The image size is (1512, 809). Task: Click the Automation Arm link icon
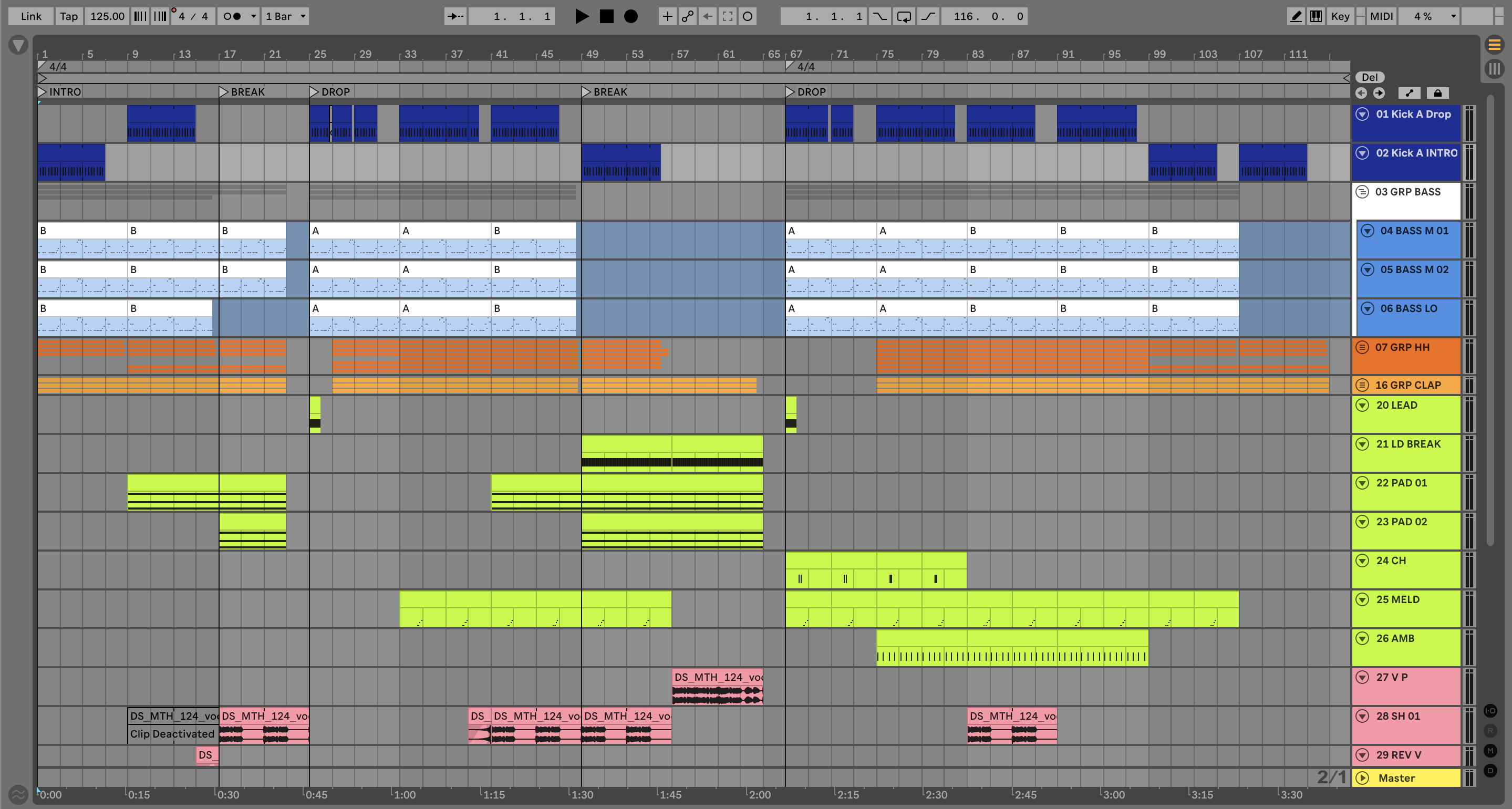pyautogui.click(x=687, y=16)
